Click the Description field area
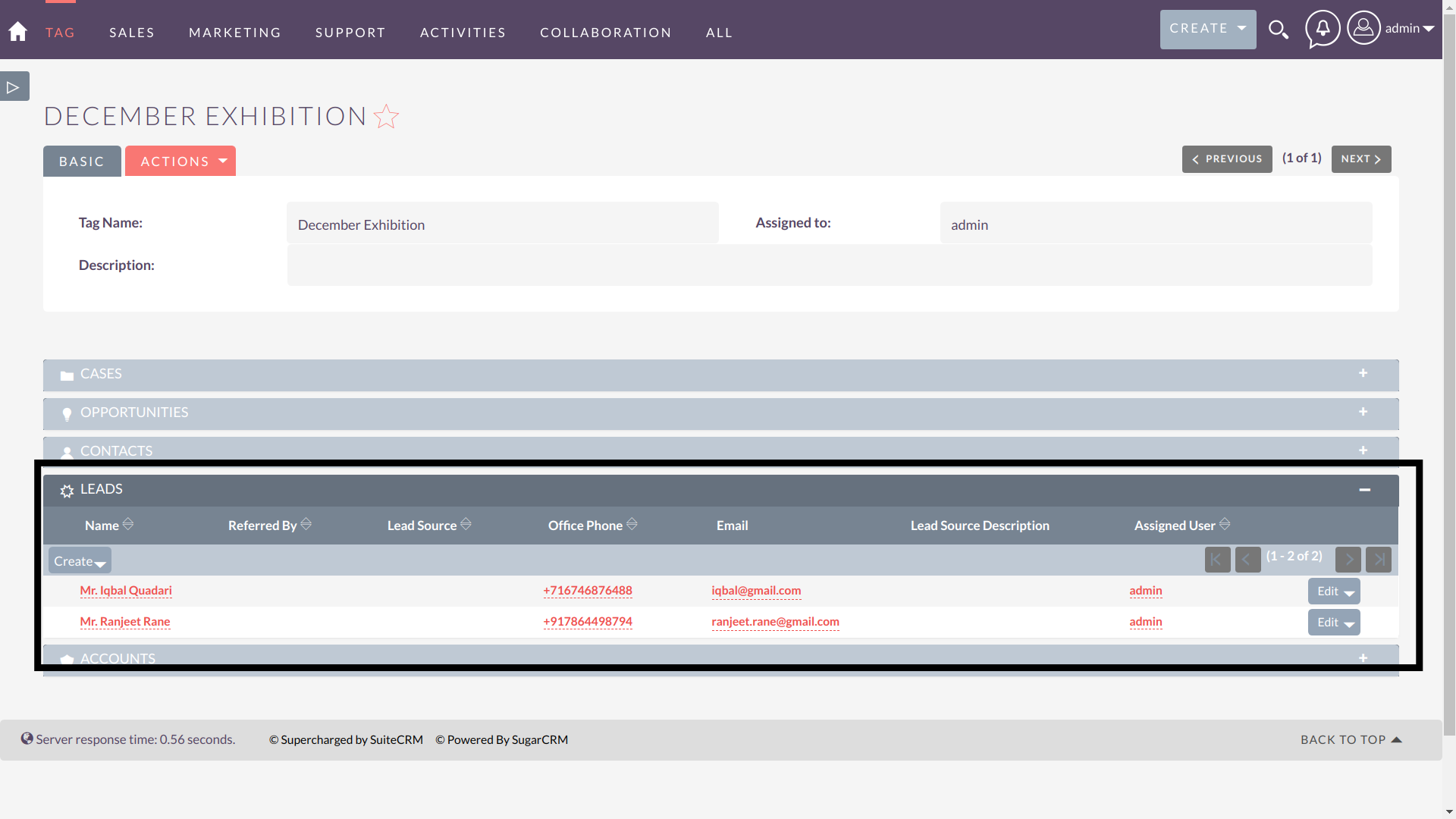 coord(830,265)
